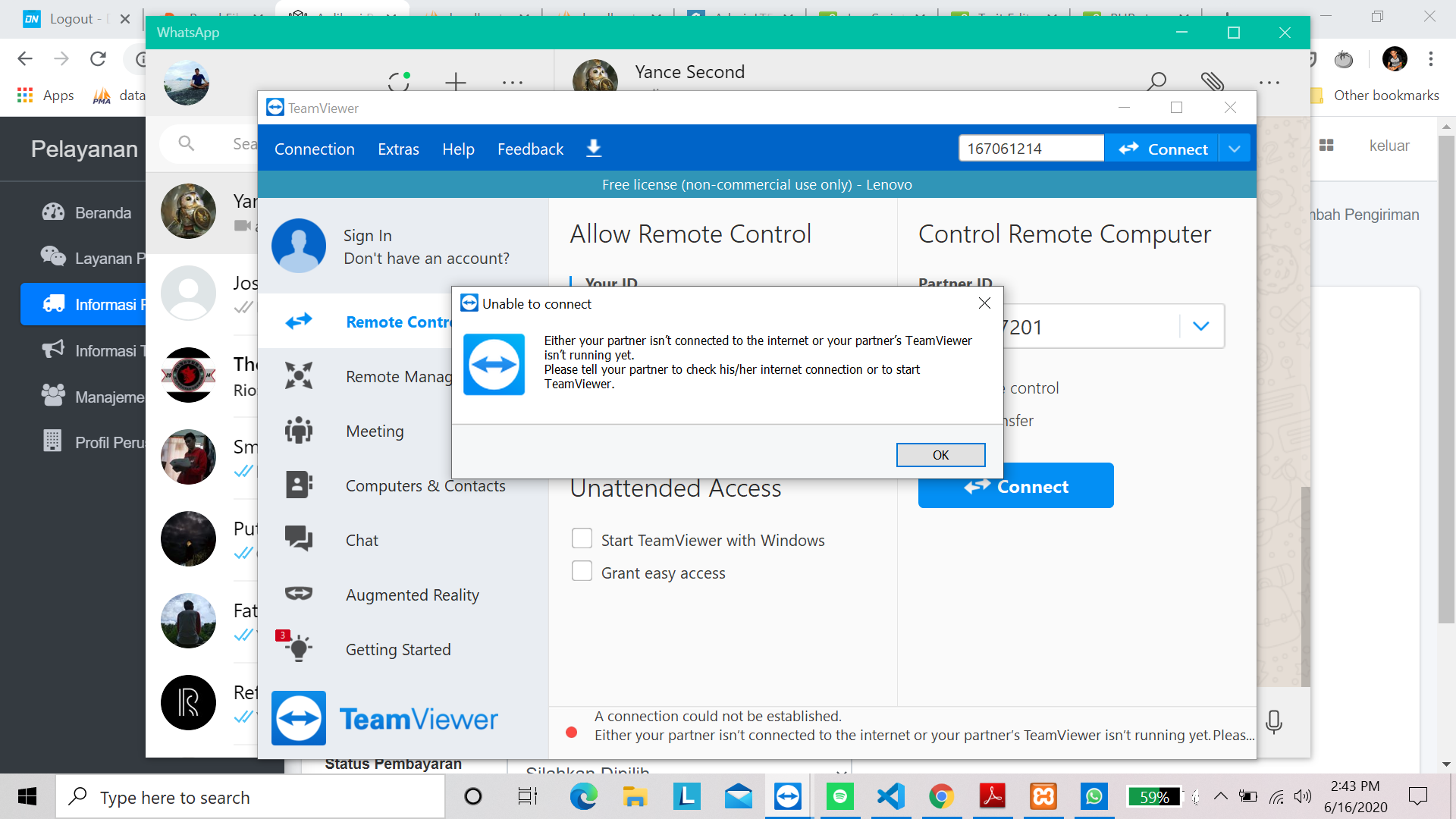Check the Grant easy access box

pos(582,571)
